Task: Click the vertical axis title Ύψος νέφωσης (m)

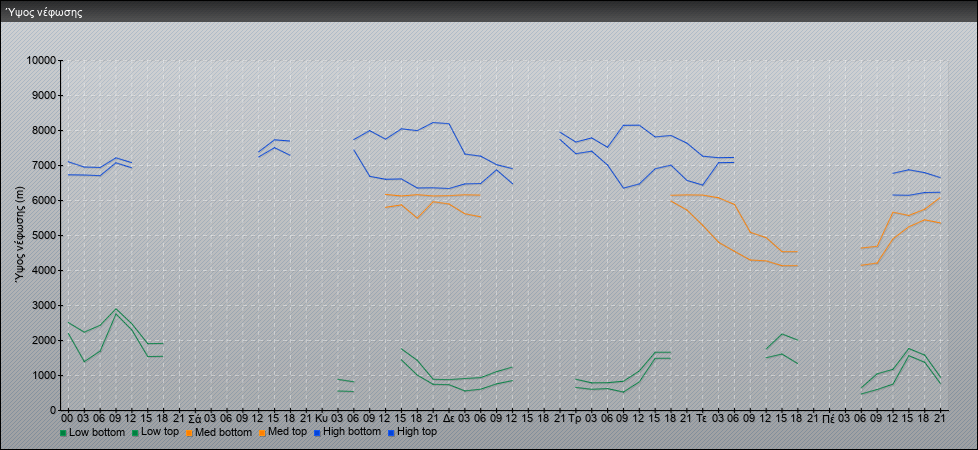Action: [20, 235]
